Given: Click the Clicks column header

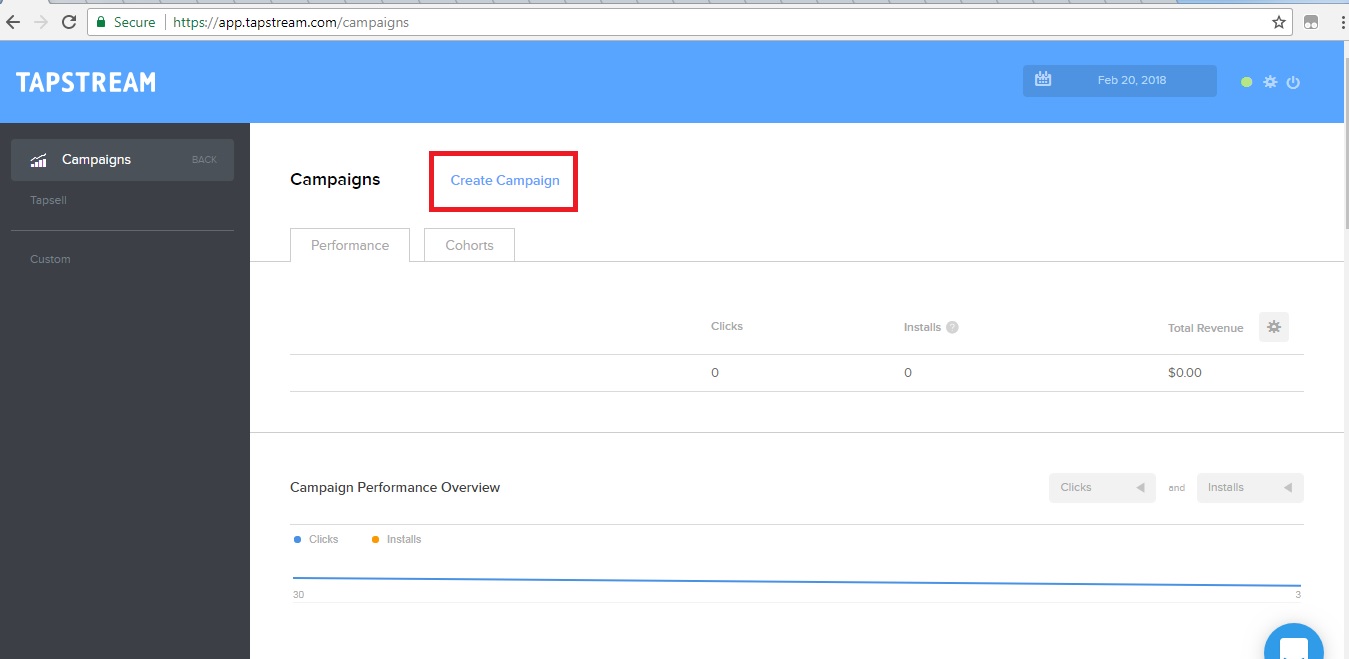Looking at the screenshot, I should coord(727,326).
